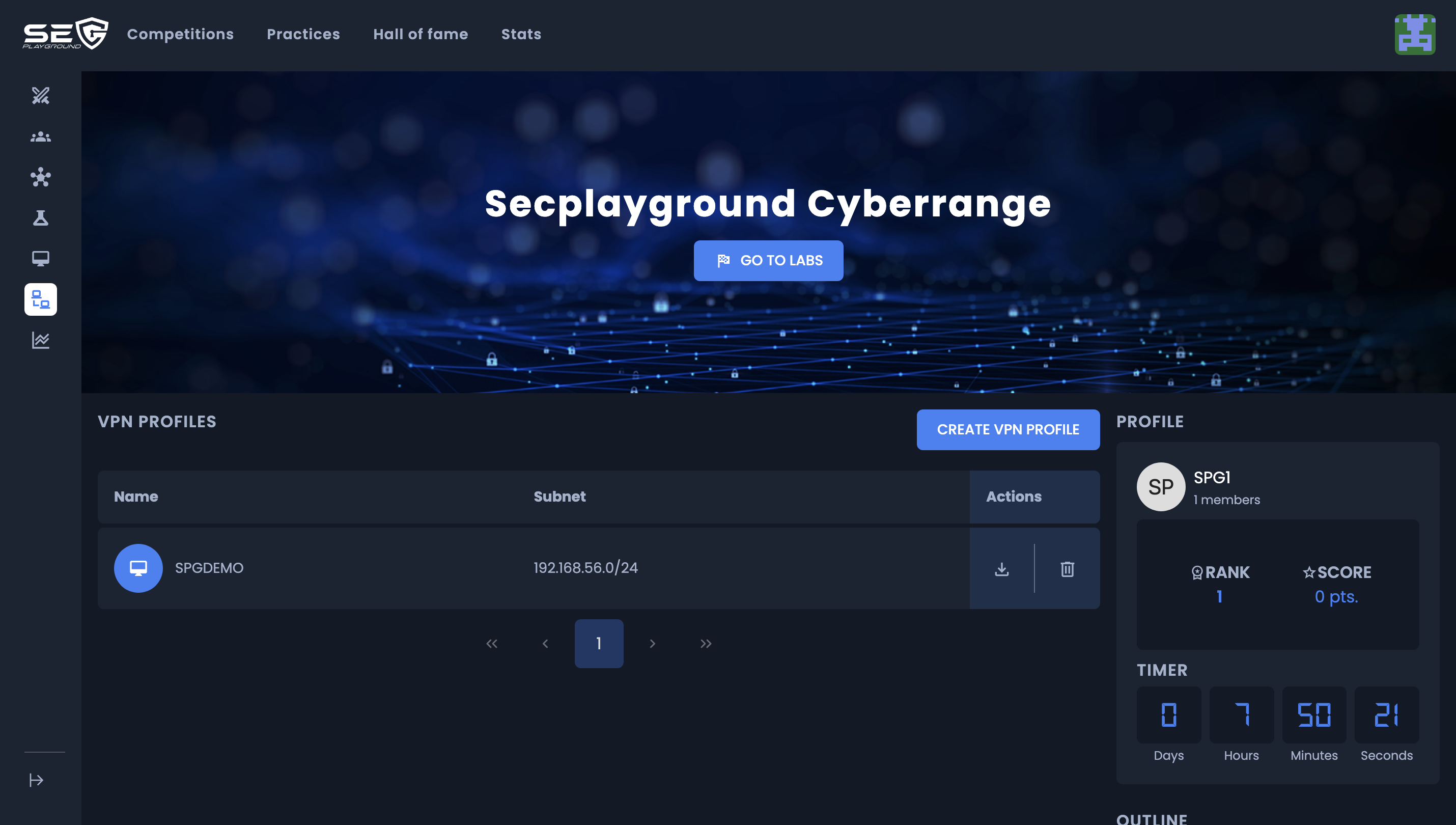
Task: Open the Competitions menu item
Action: click(x=179, y=35)
